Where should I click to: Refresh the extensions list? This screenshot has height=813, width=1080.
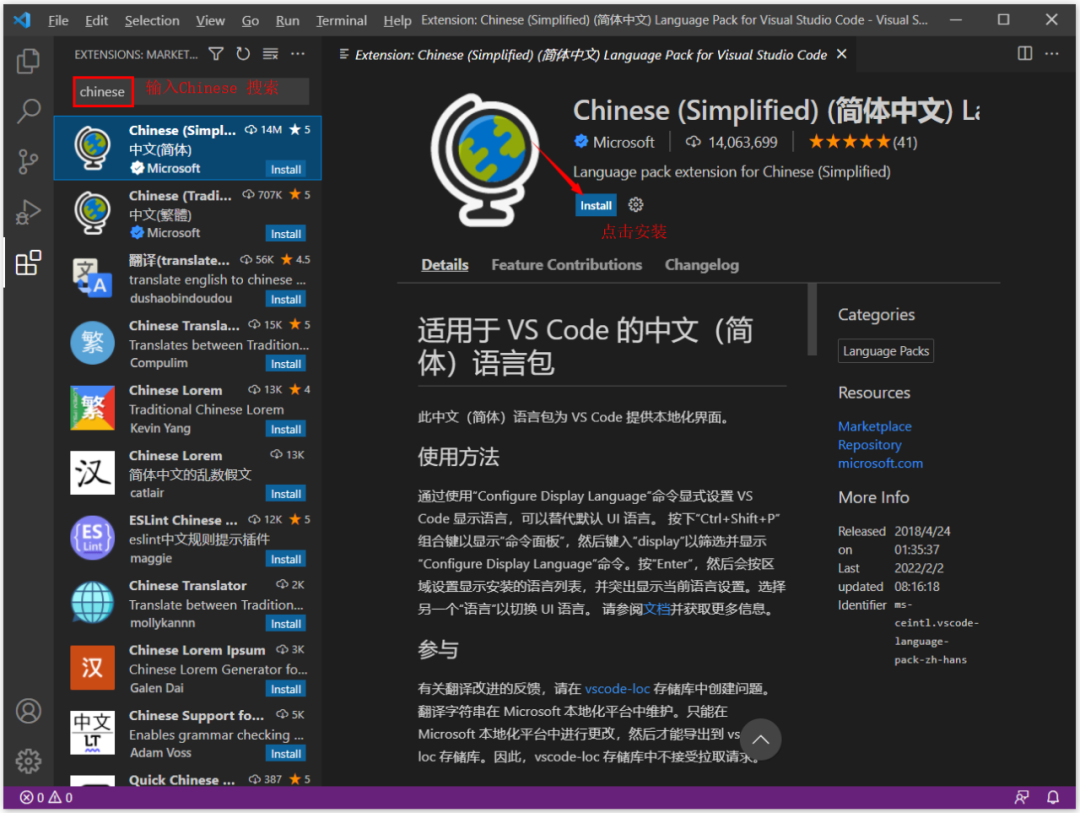(x=243, y=54)
